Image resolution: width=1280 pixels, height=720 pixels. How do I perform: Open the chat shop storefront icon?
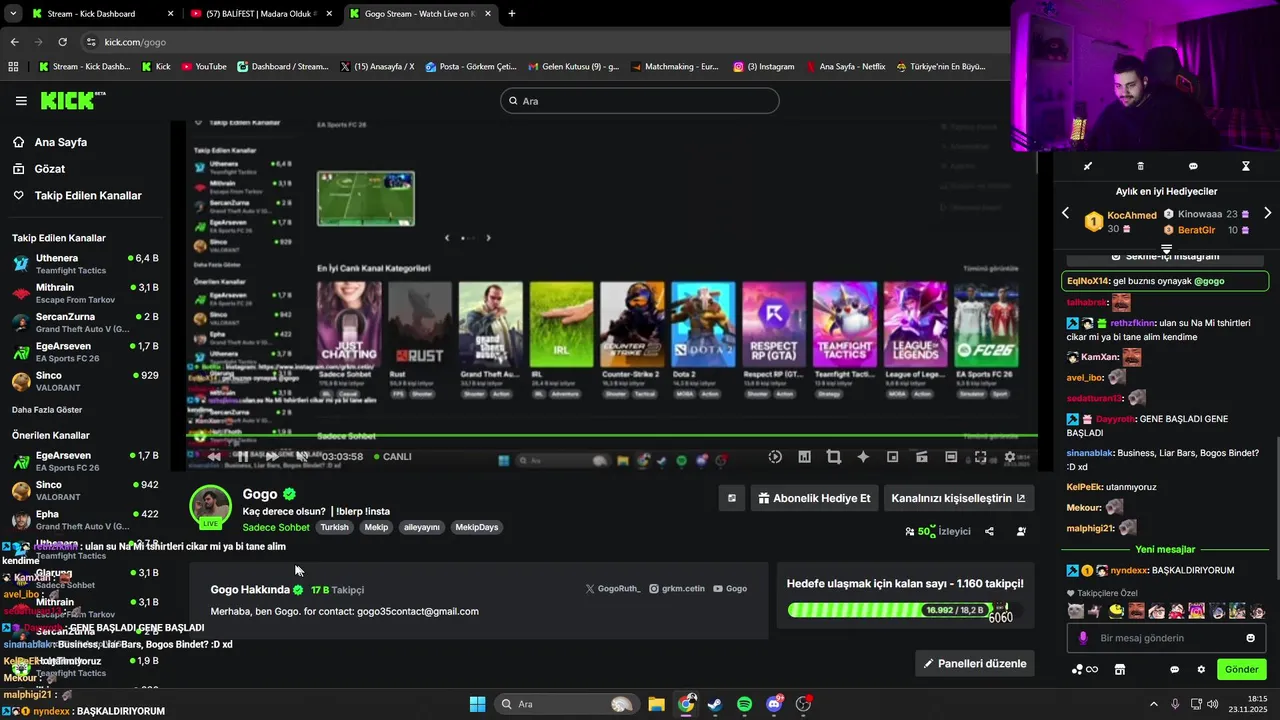(x=1120, y=669)
